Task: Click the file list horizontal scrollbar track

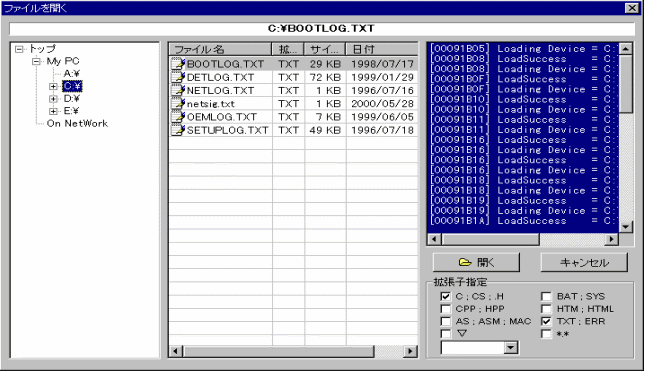Action: pos(389,351)
